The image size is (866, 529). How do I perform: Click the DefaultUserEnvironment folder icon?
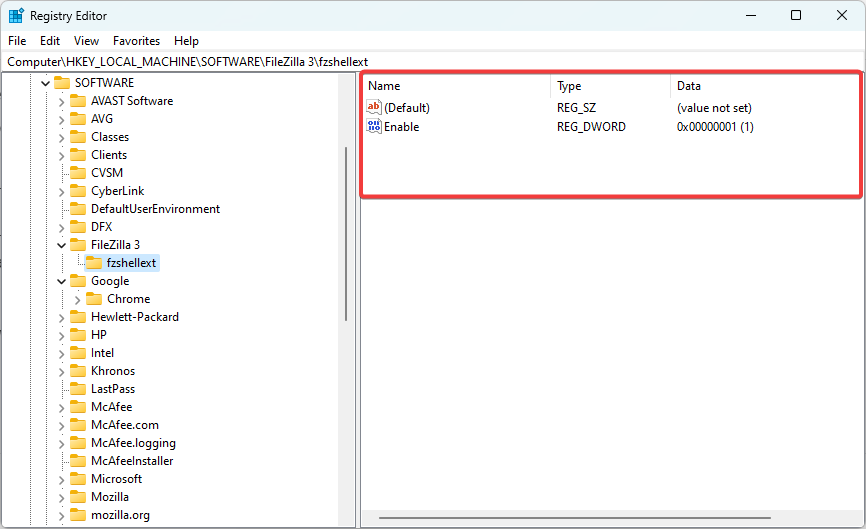78,209
